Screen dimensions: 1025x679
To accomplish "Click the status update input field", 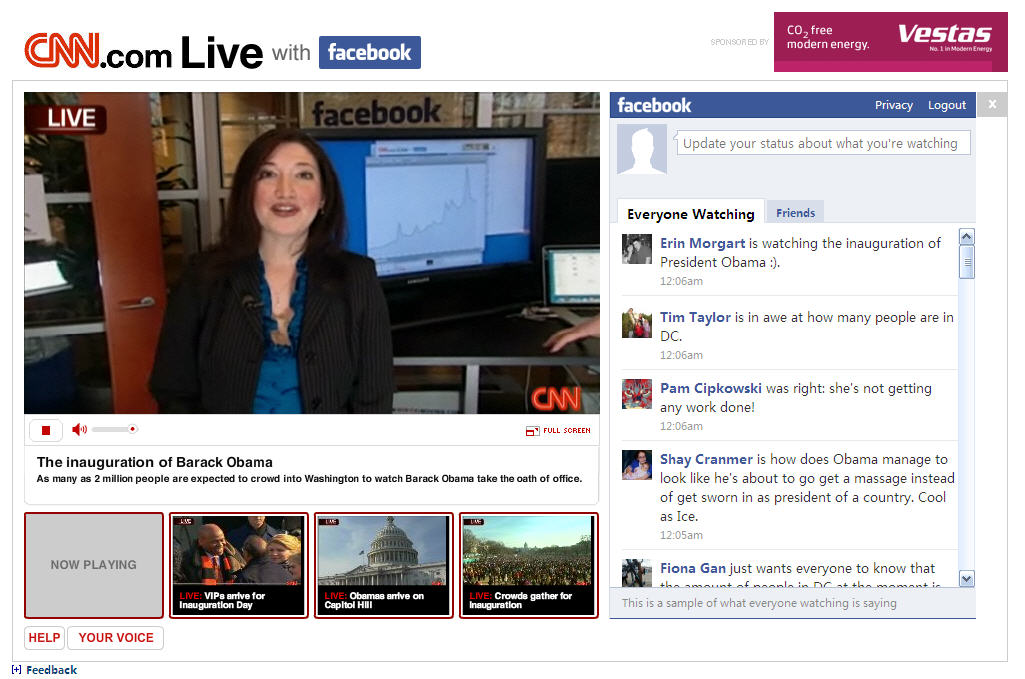I will [823, 143].
